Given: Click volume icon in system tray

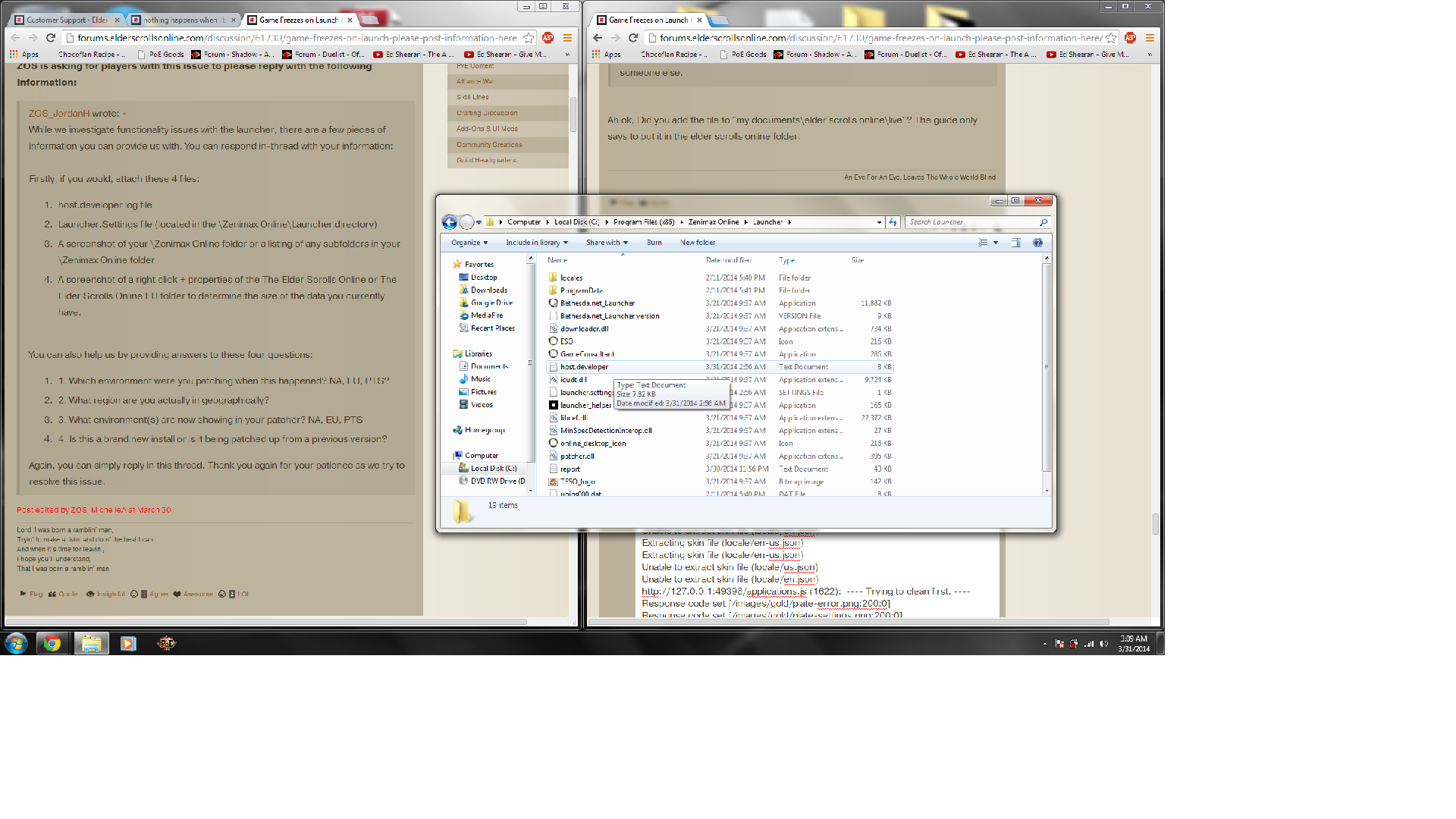Looking at the screenshot, I should pyautogui.click(x=1104, y=644).
